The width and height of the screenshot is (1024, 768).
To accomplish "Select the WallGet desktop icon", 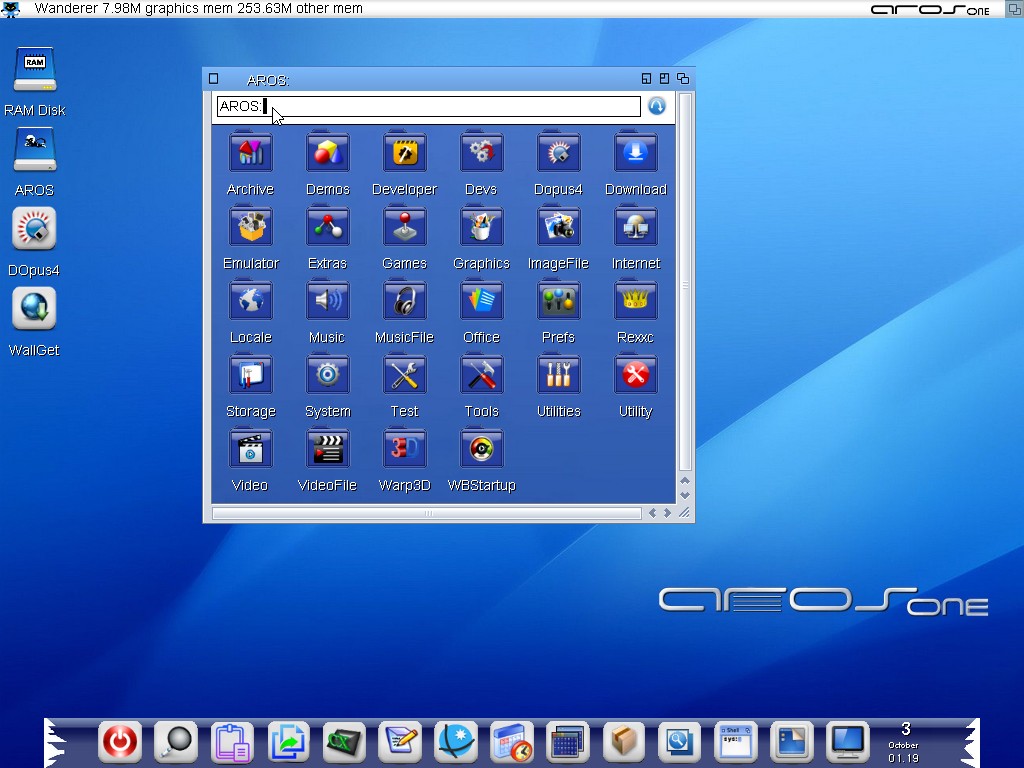I will pos(34,309).
